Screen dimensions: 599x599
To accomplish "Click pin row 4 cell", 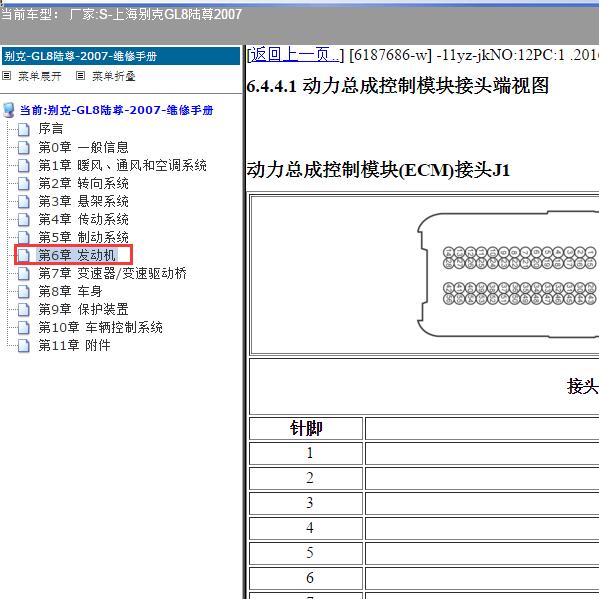I will (x=306, y=528).
